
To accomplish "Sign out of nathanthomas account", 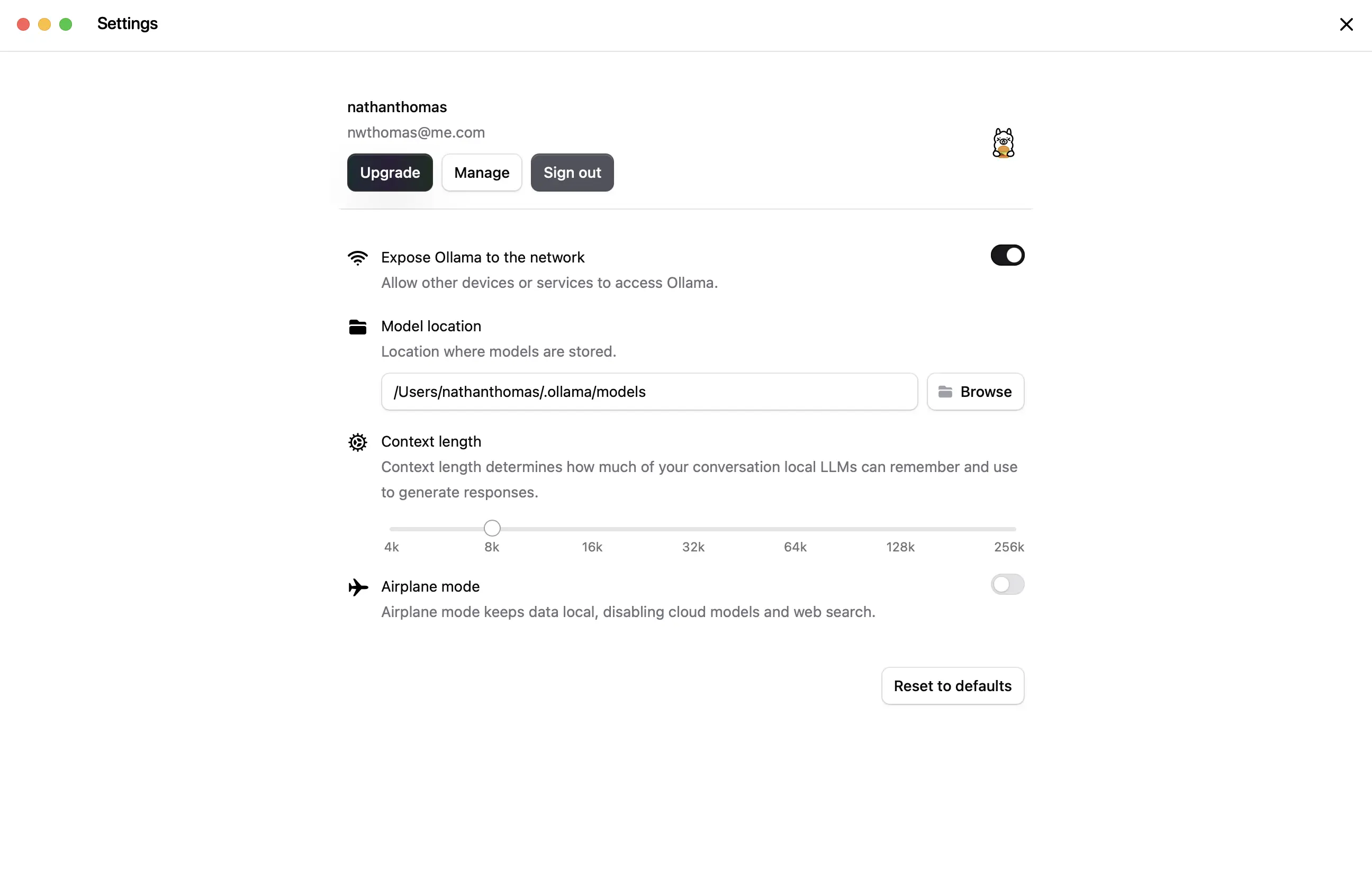I will [572, 173].
